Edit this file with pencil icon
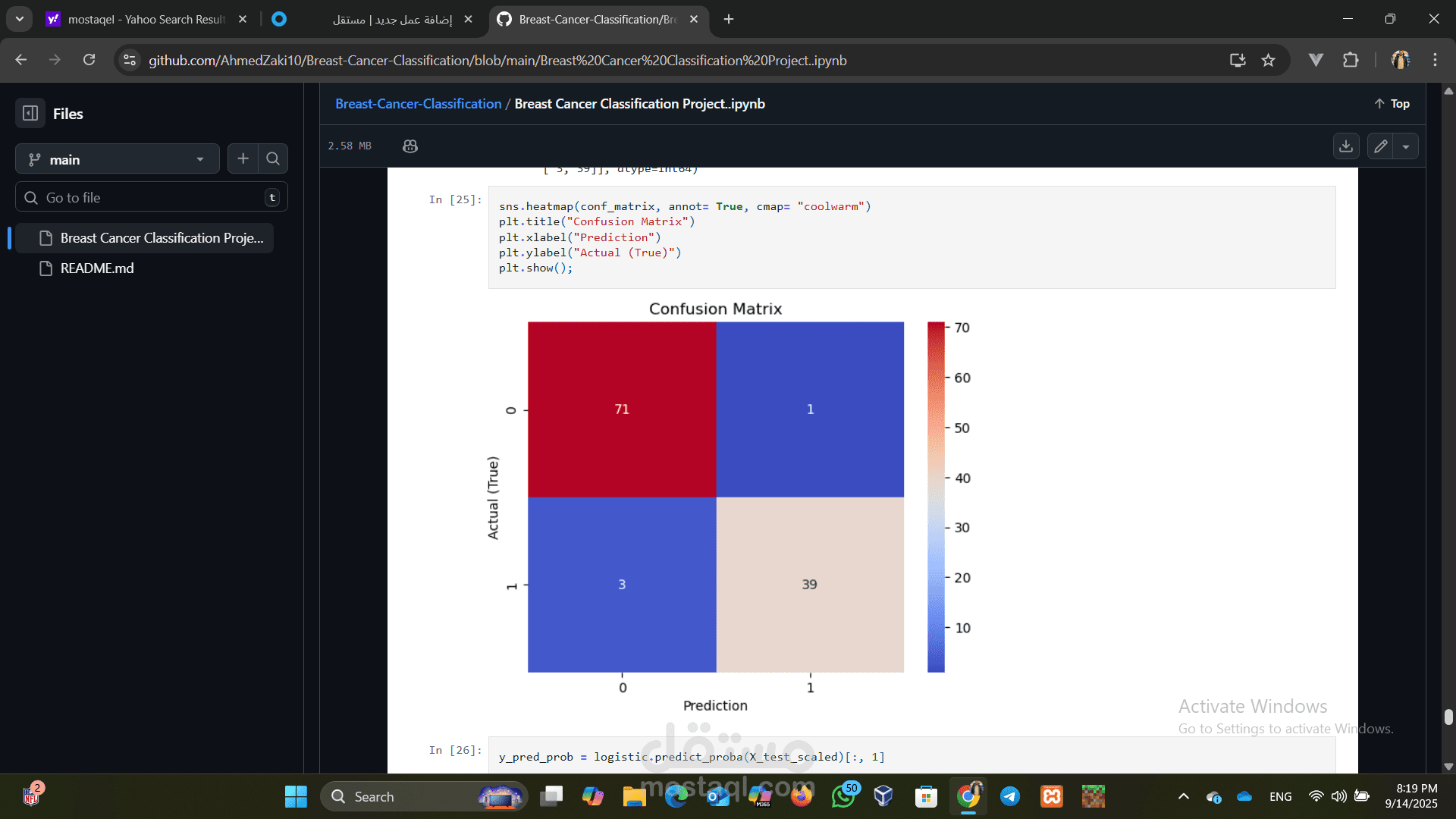This screenshot has height=819, width=1456. [1381, 146]
